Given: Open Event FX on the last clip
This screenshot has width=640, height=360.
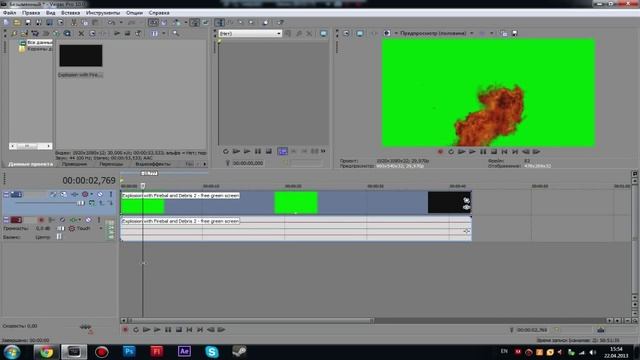Looking at the screenshot, I should pos(467,207).
